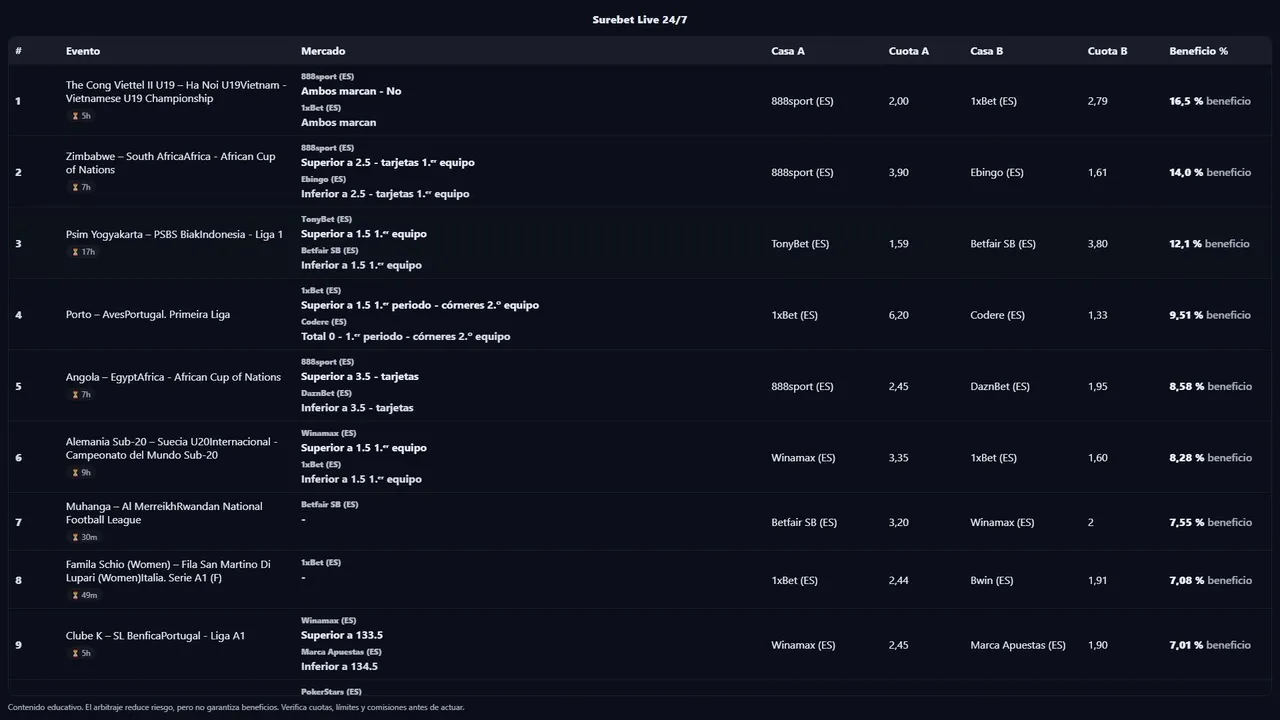Click the hourglass icon under Zimbabwe – South Africa
1280x720 pixels.
tap(75, 188)
